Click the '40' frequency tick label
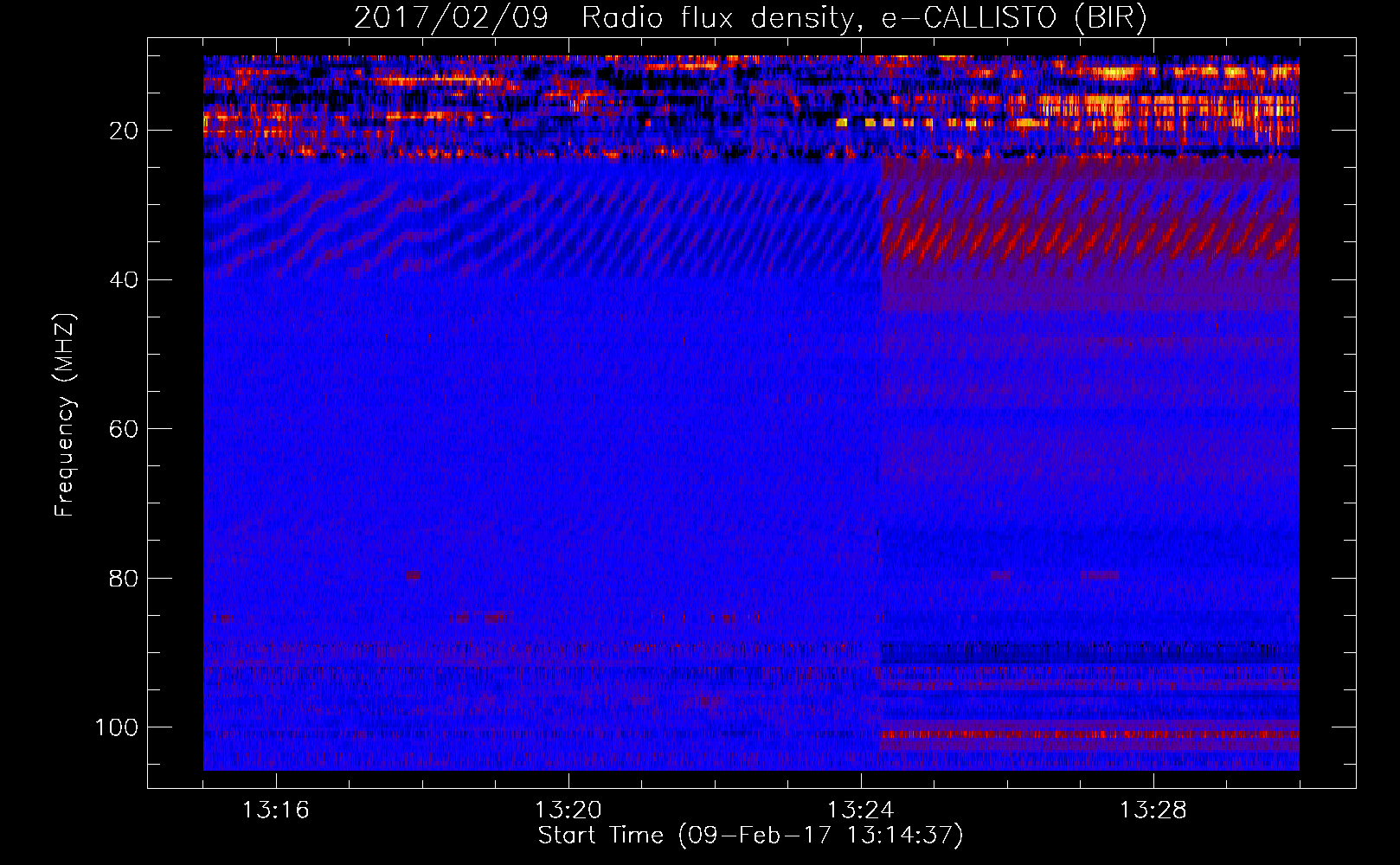1400x865 pixels. 124,279
